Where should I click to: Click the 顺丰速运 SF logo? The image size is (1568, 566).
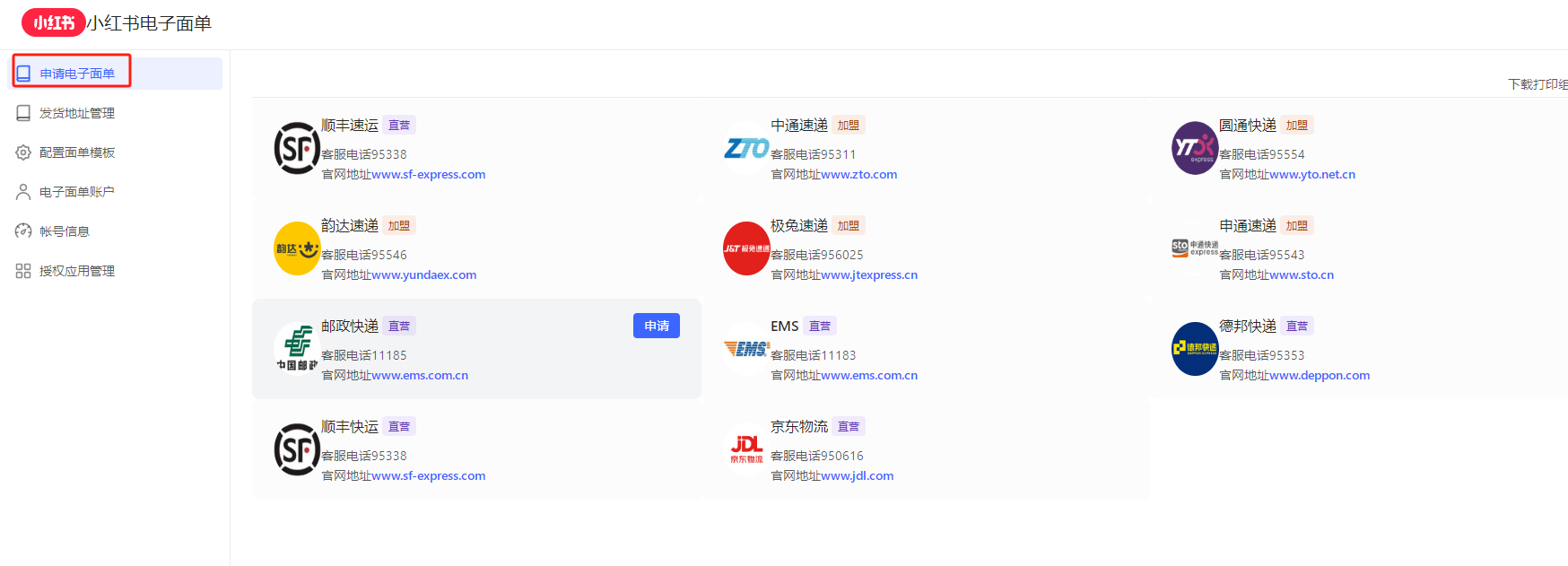pyautogui.click(x=297, y=148)
